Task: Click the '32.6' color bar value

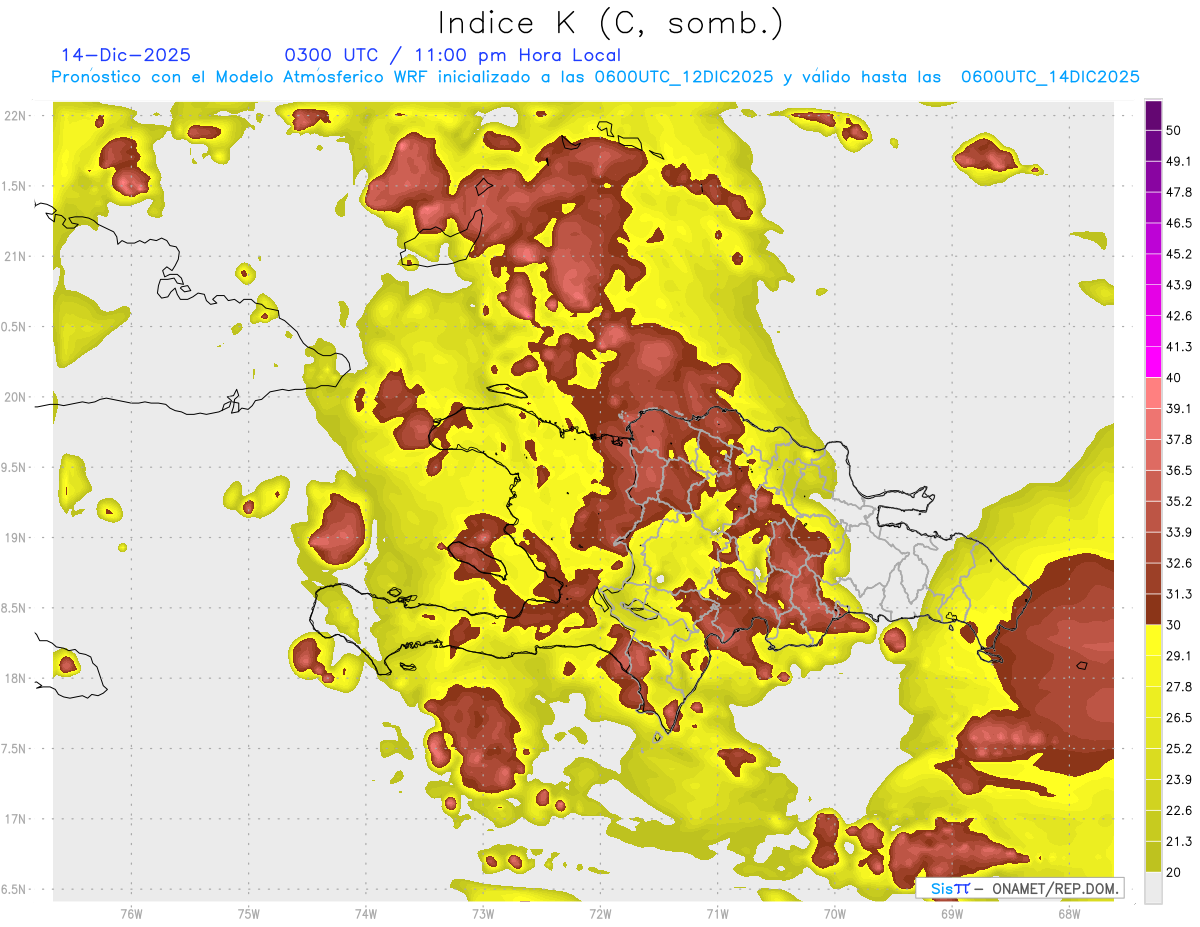Action: point(1179,563)
